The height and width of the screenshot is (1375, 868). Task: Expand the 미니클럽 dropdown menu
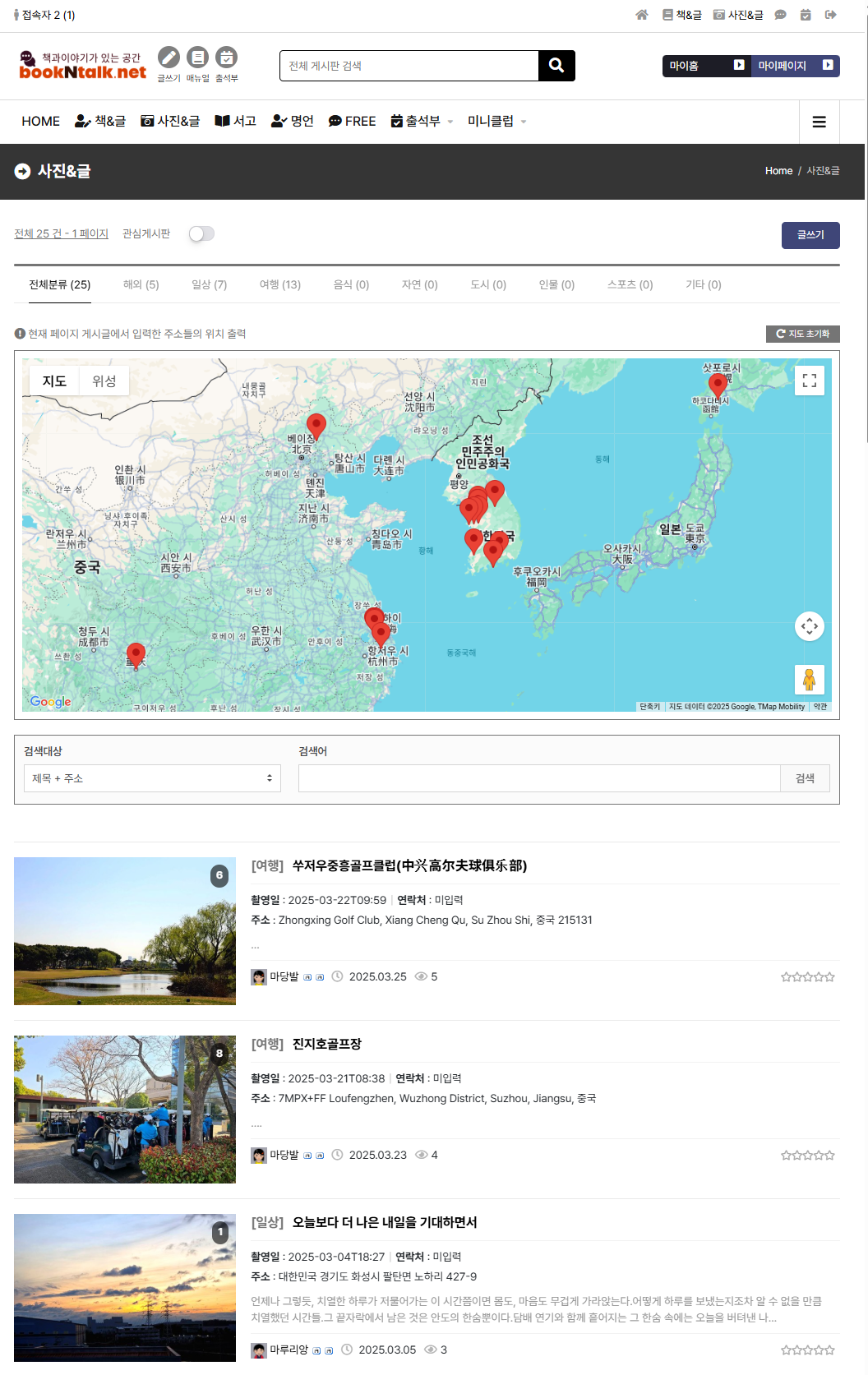pyautogui.click(x=496, y=122)
